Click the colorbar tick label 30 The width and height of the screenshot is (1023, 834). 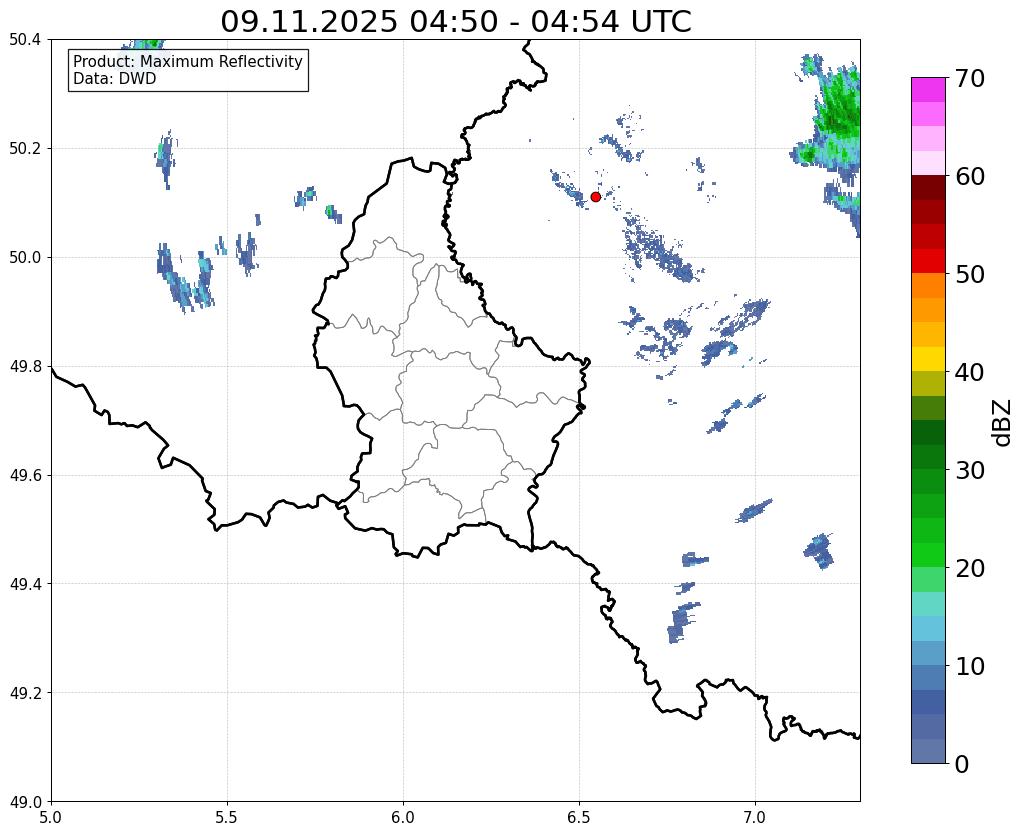pyautogui.click(x=970, y=470)
